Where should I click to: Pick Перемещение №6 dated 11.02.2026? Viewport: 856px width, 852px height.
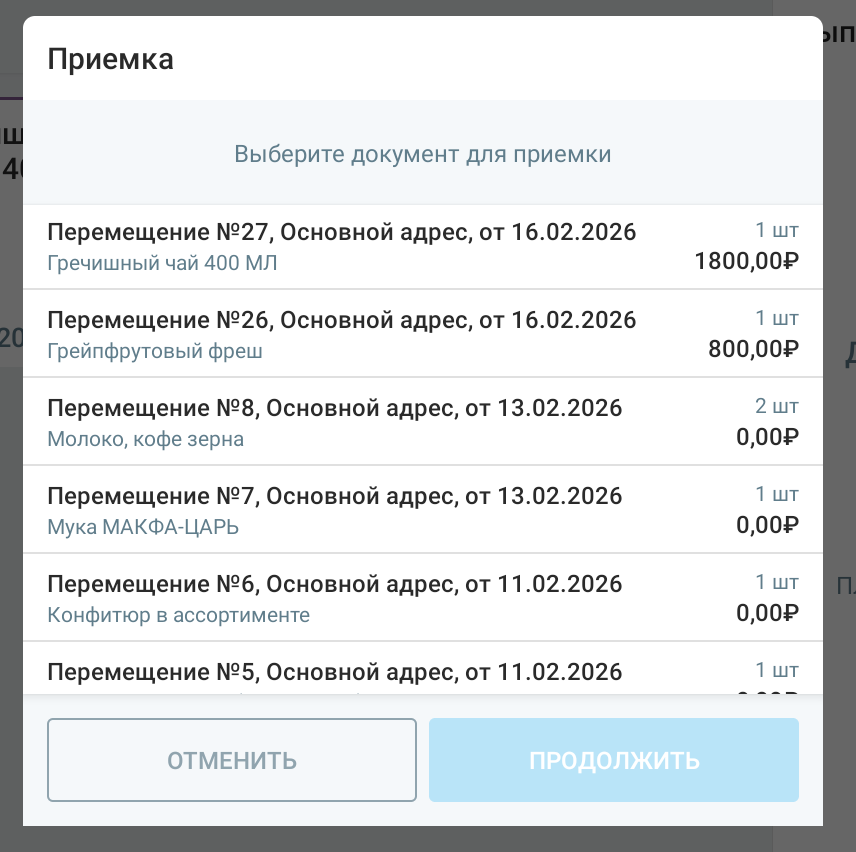334,584
